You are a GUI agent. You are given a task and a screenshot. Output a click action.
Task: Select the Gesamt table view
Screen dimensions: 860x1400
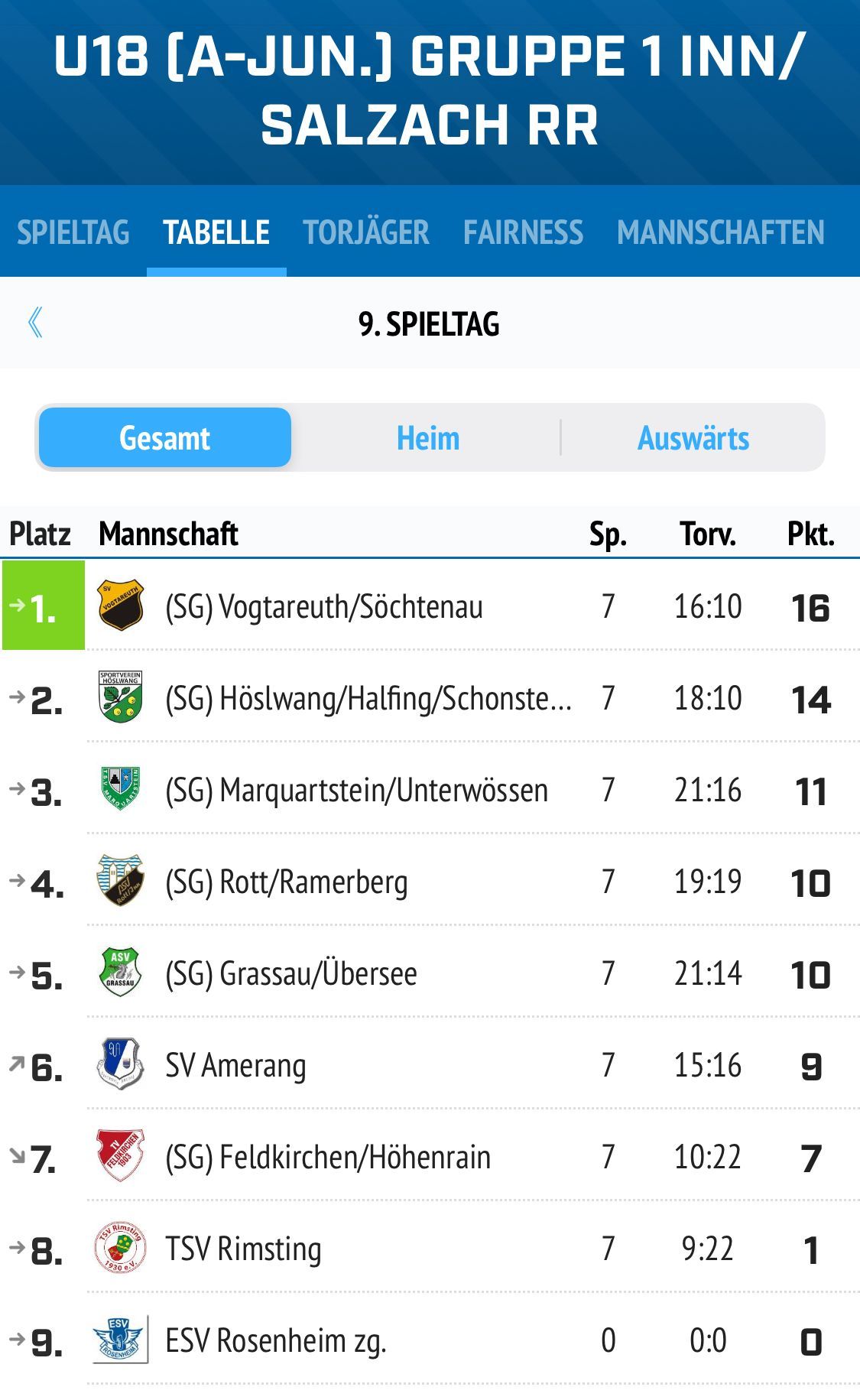(x=165, y=438)
